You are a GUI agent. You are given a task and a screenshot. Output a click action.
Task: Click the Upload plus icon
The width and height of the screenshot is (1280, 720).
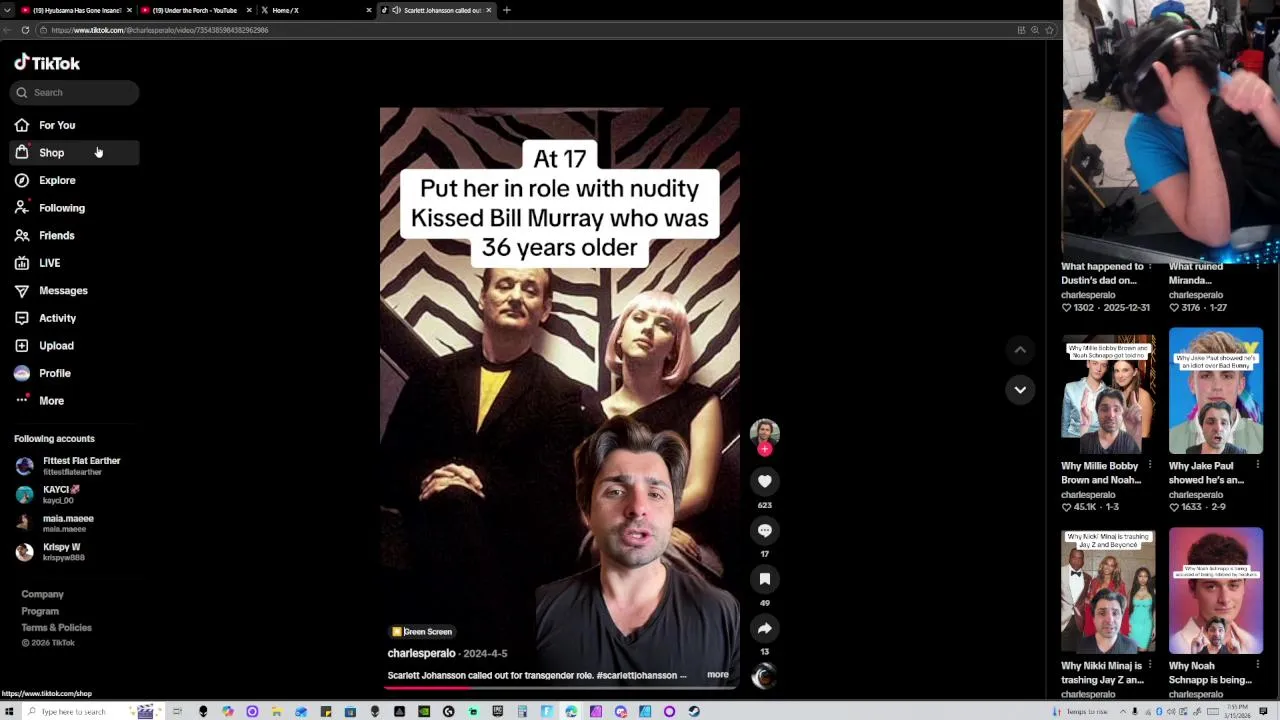[22, 345]
